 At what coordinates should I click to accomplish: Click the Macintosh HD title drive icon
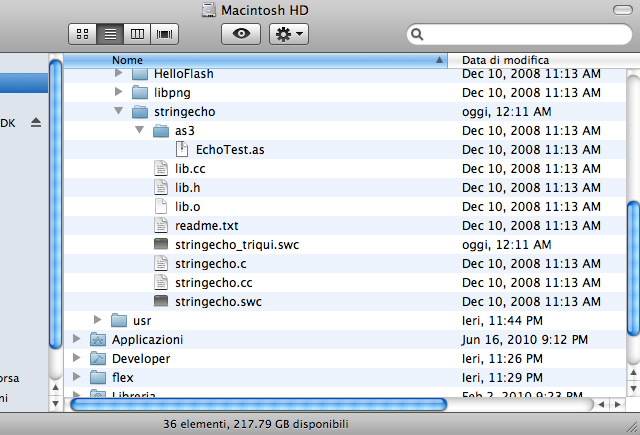(209, 10)
